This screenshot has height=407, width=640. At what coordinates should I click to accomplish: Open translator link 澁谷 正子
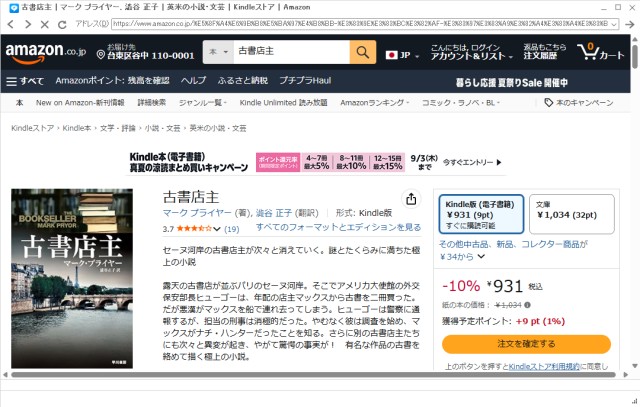[274, 213]
